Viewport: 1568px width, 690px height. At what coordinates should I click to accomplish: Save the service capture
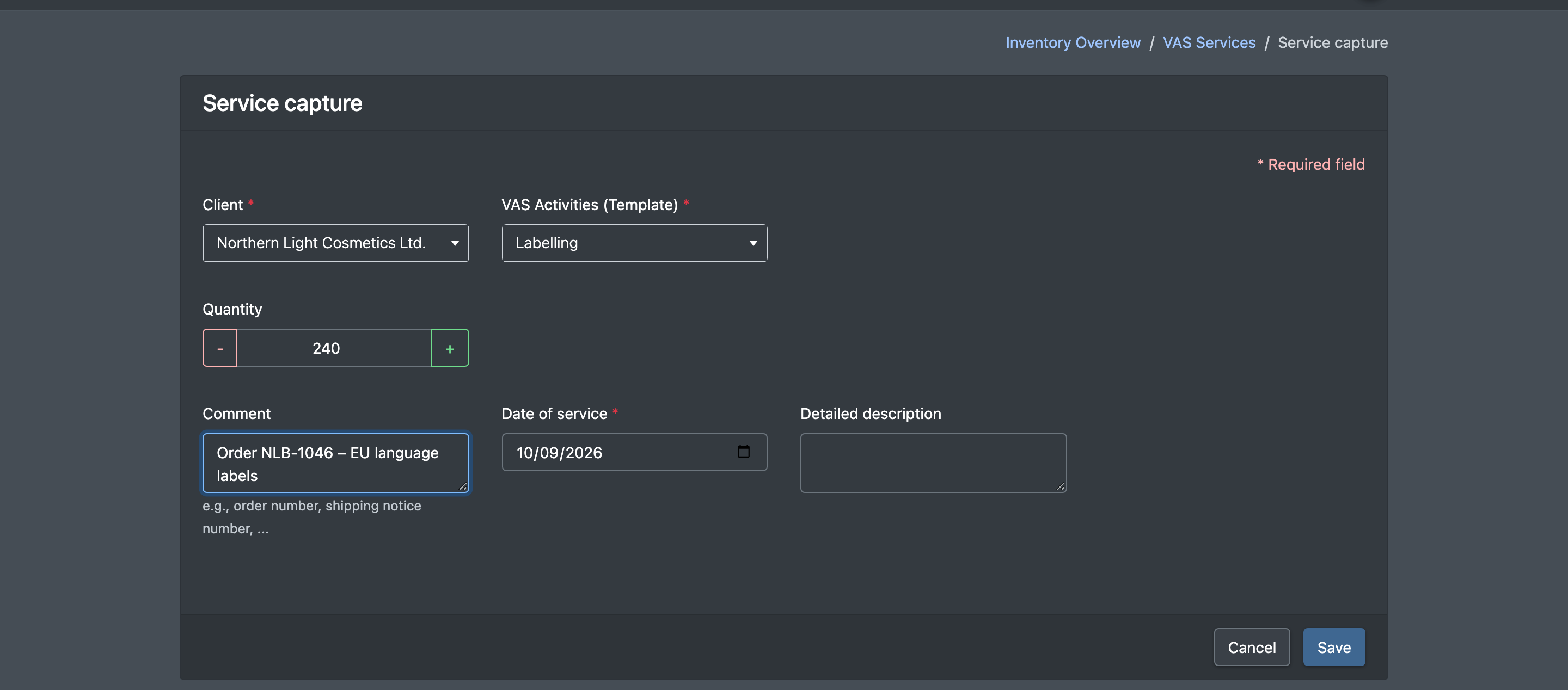click(1334, 648)
